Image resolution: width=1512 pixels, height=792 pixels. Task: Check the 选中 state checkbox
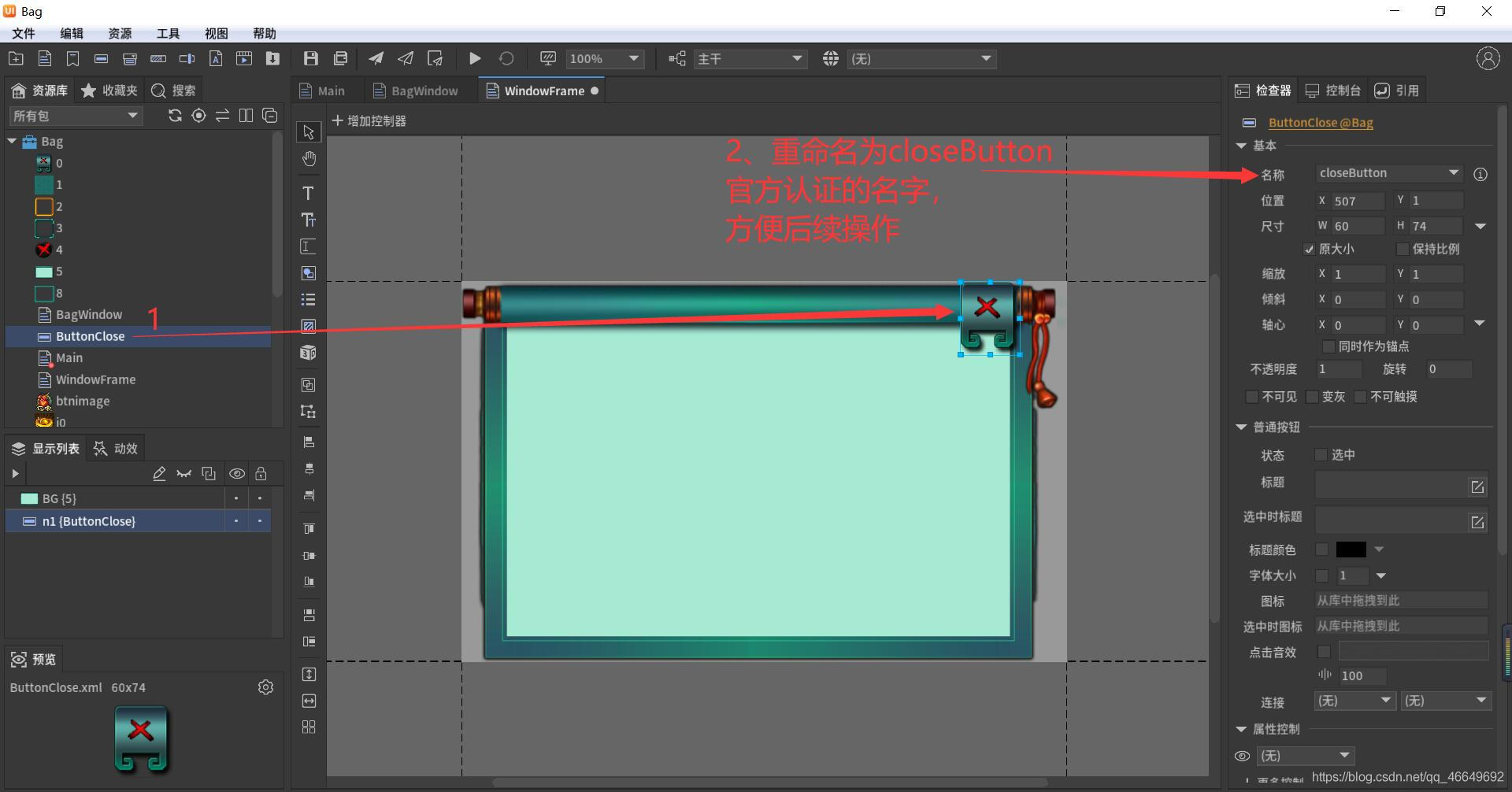[x=1321, y=455]
